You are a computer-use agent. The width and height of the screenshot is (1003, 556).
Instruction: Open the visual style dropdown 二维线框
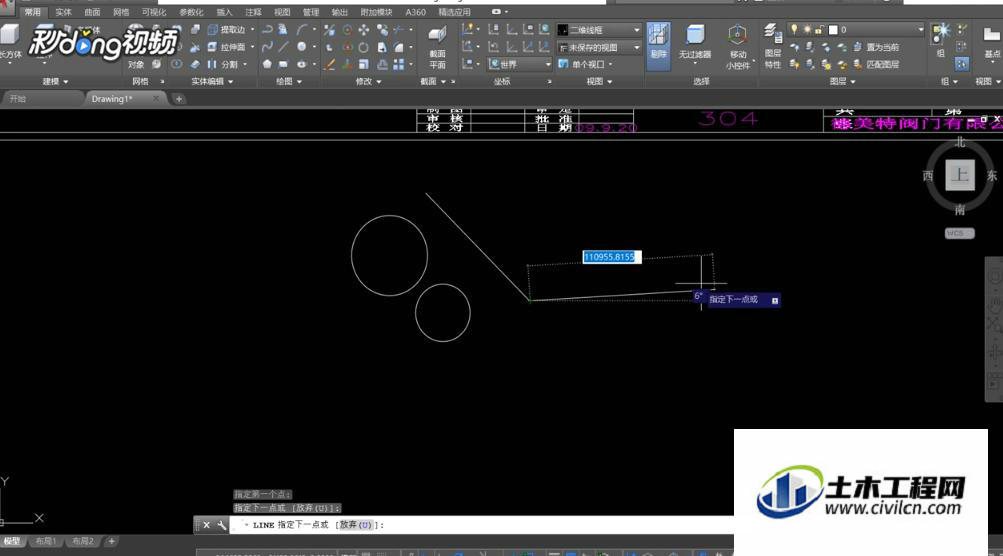tap(598, 29)
